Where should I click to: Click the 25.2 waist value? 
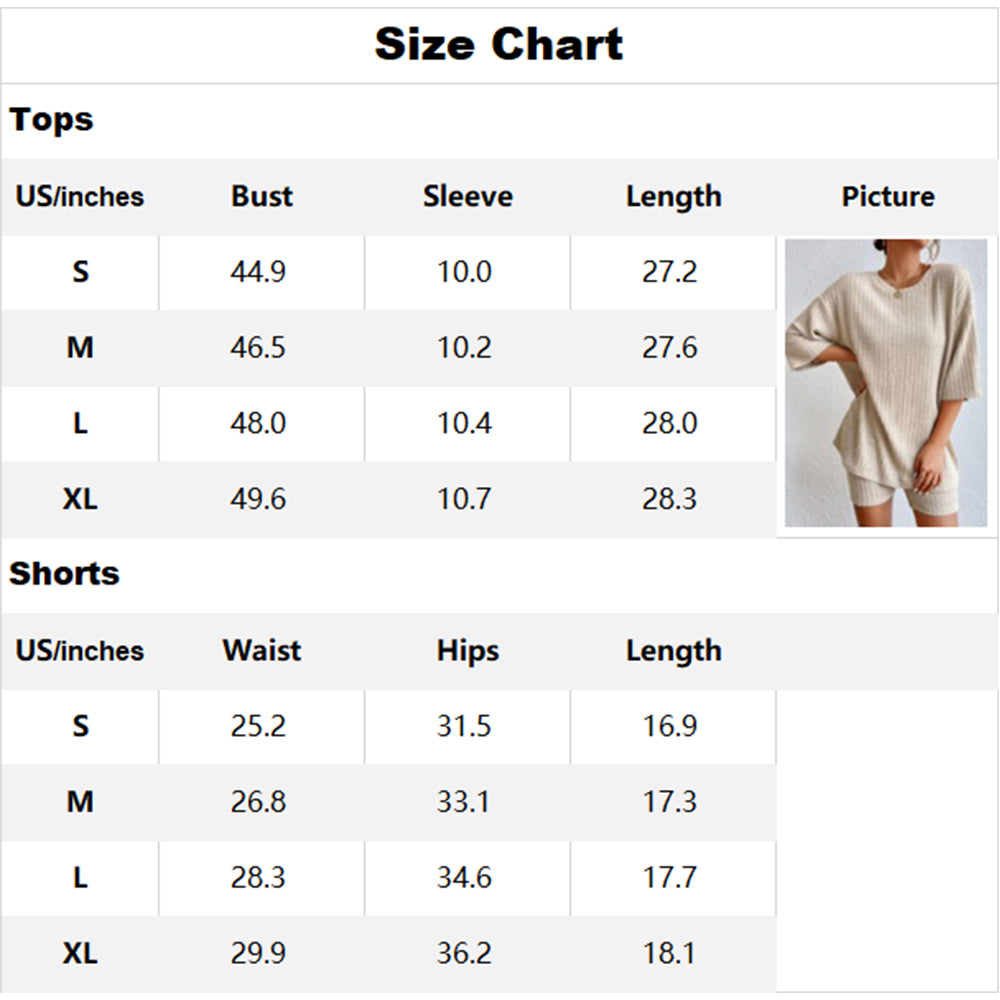[x=258, y=726]
